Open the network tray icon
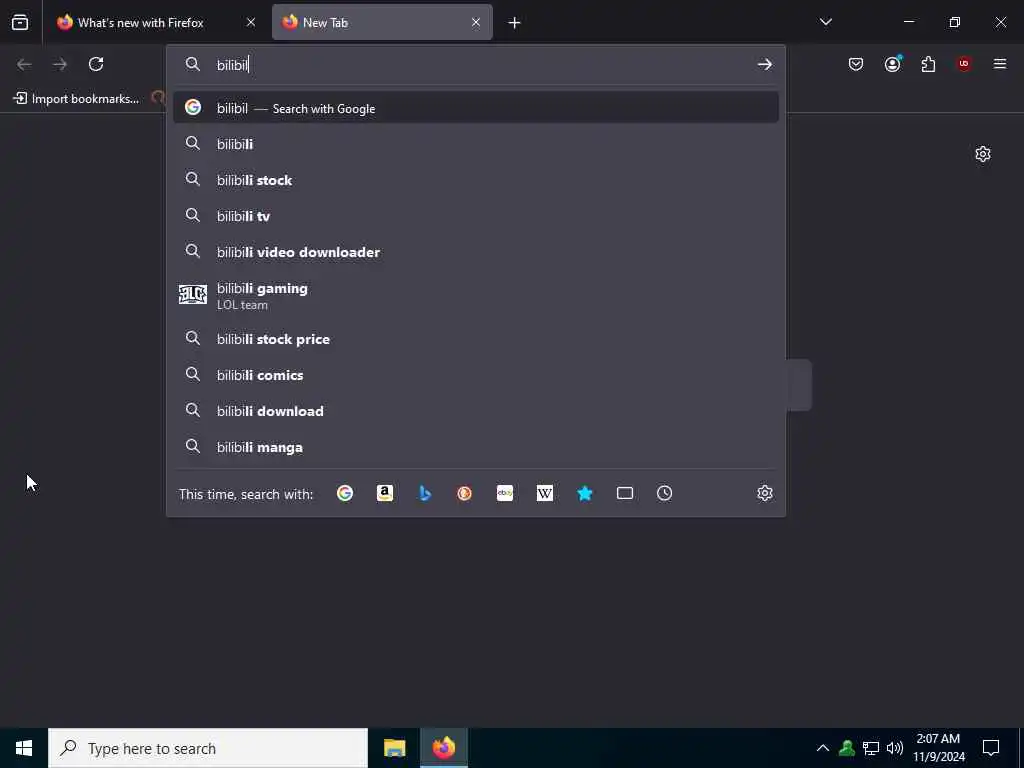The image size is (1024, 768). 871,748
